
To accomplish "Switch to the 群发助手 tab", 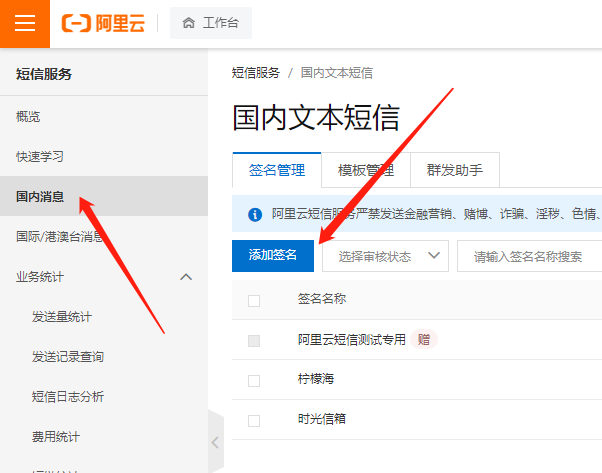I will [455, 170].
